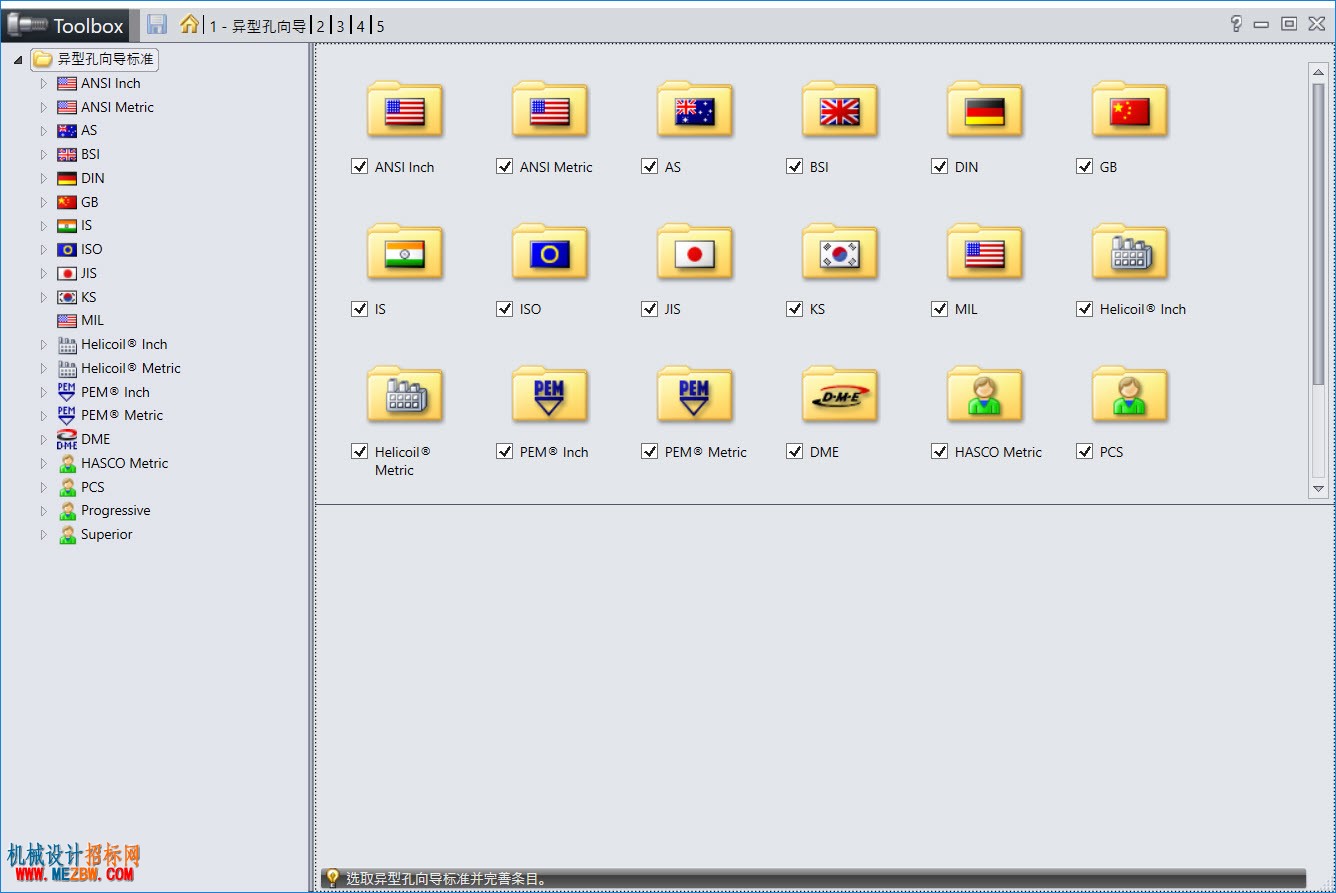Viewport: 1336px width, 893px height.
Task: Select MIL in the standards tree
Action: point(92,320)
